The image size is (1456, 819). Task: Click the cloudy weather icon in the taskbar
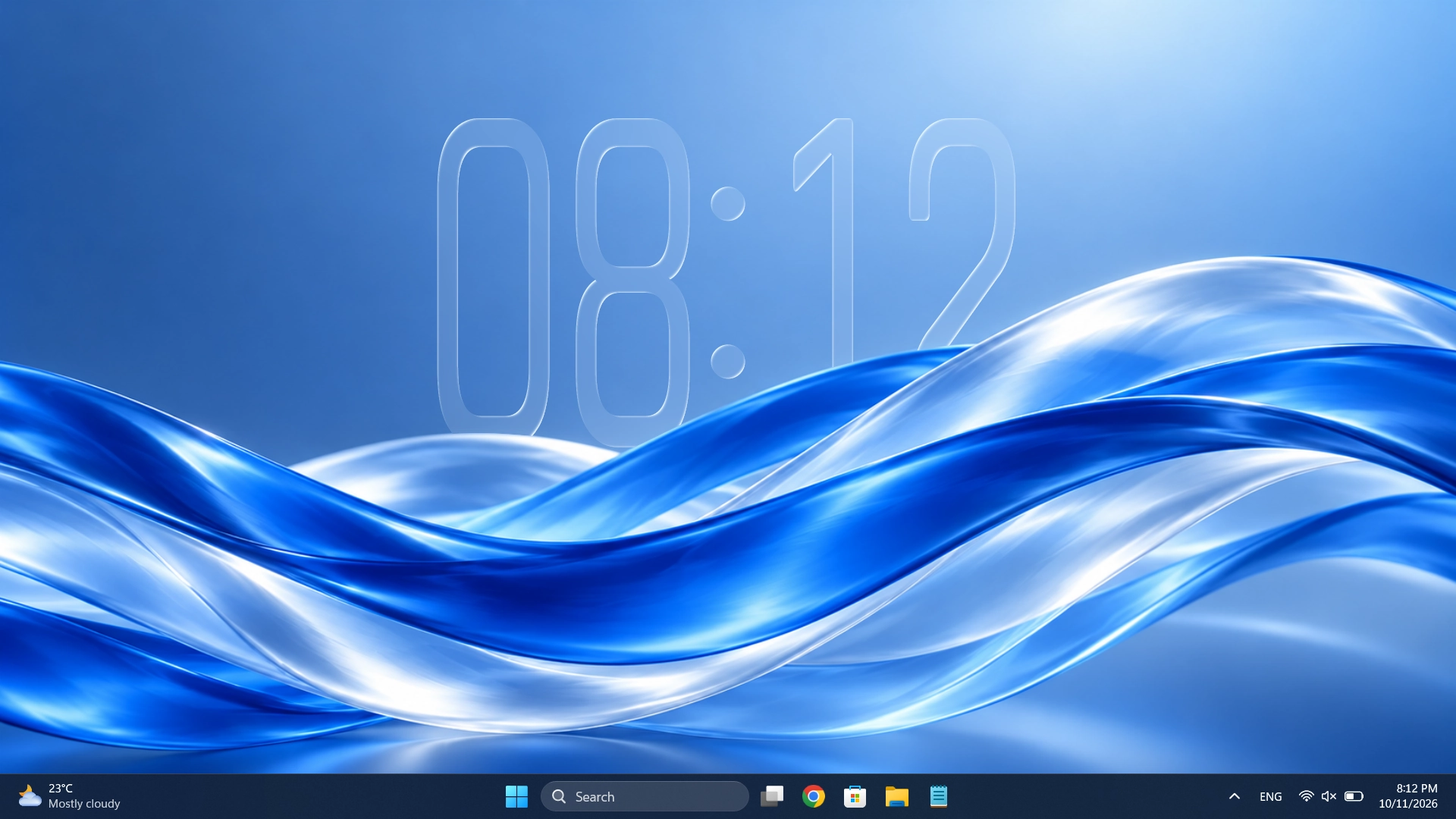29,796
